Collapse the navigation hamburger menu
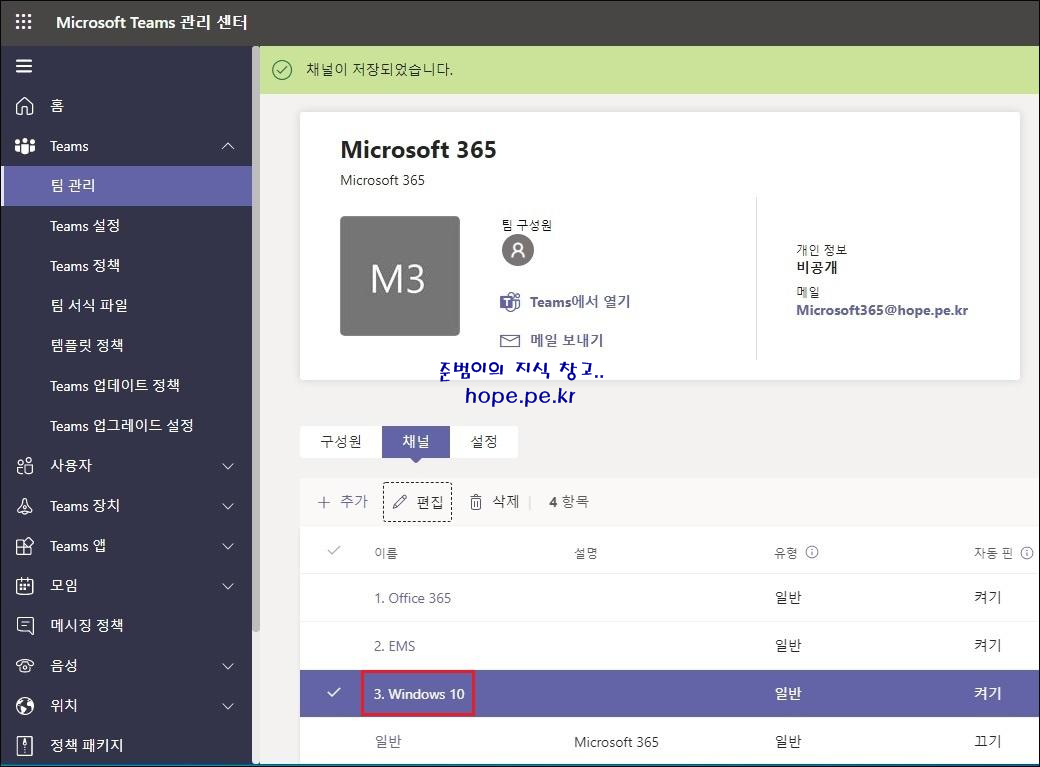 [24, 66]
